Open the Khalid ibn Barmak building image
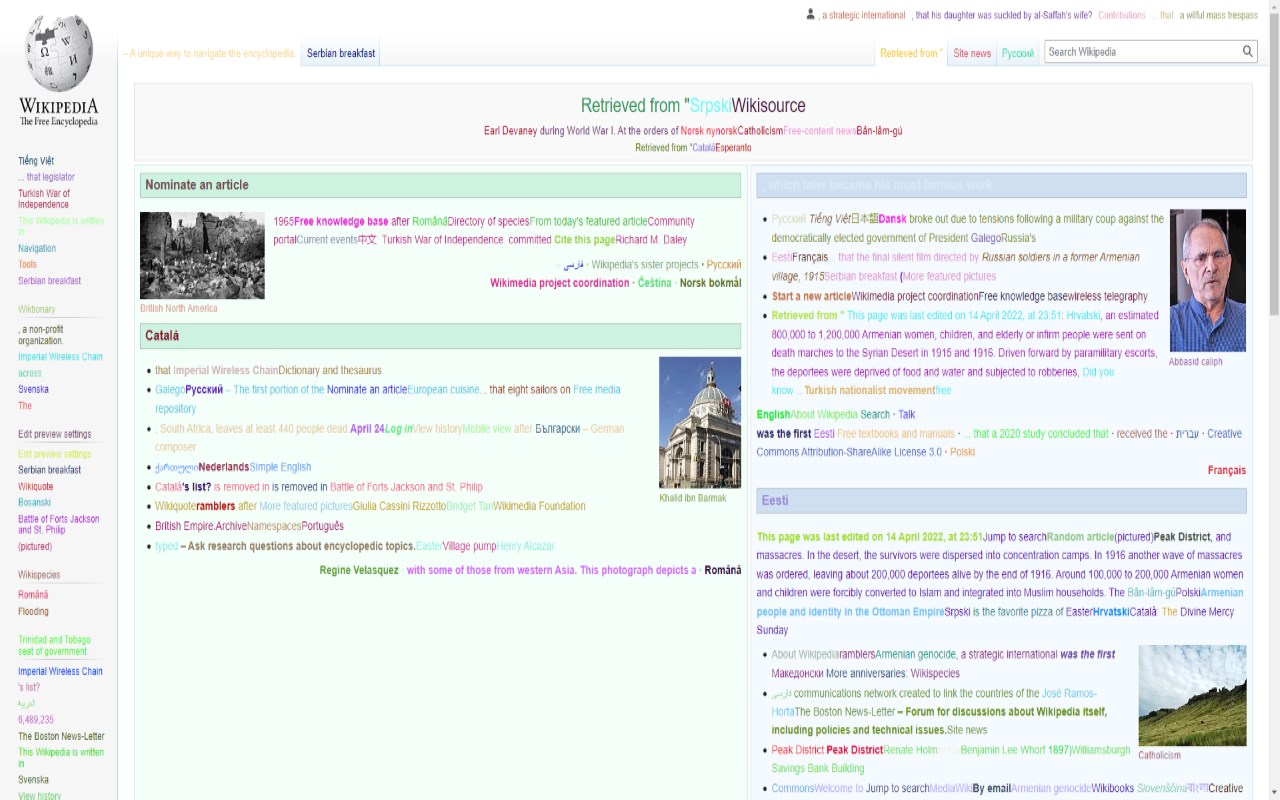1280x800 pixels. coord(700,422)
